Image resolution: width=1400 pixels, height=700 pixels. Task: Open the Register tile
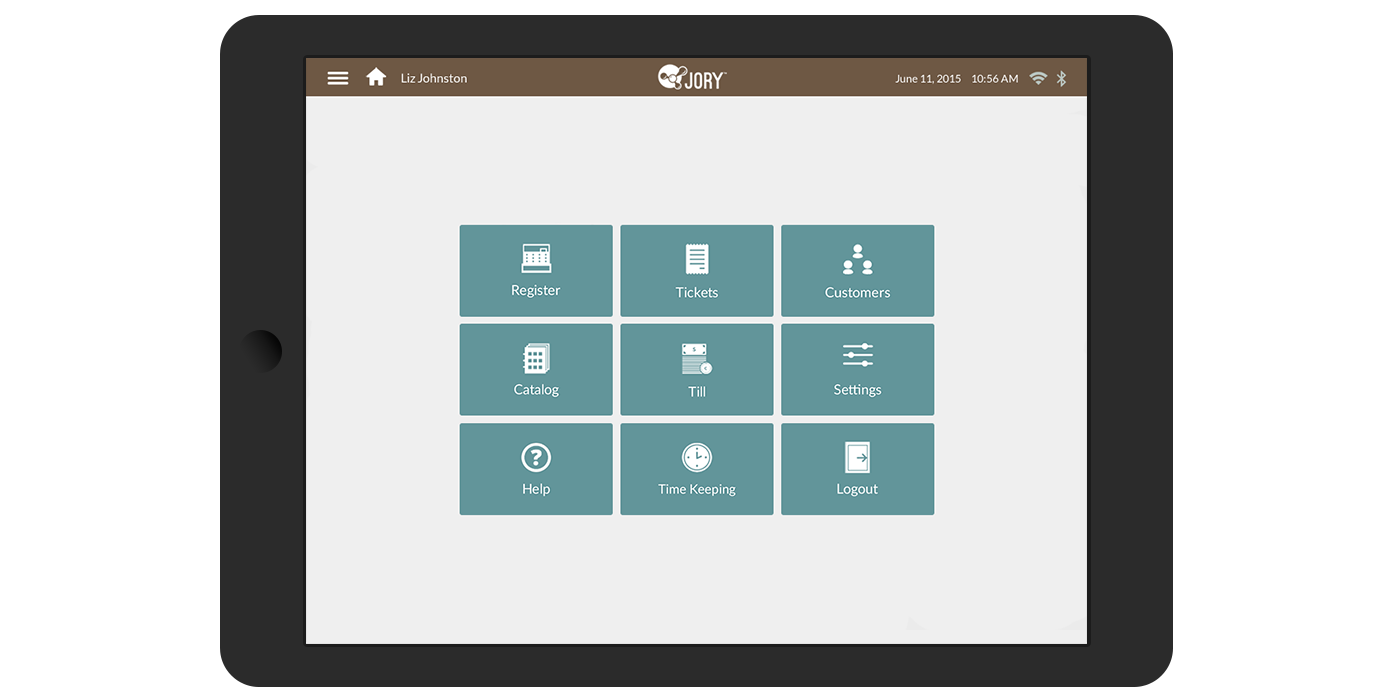click(536, 270)
